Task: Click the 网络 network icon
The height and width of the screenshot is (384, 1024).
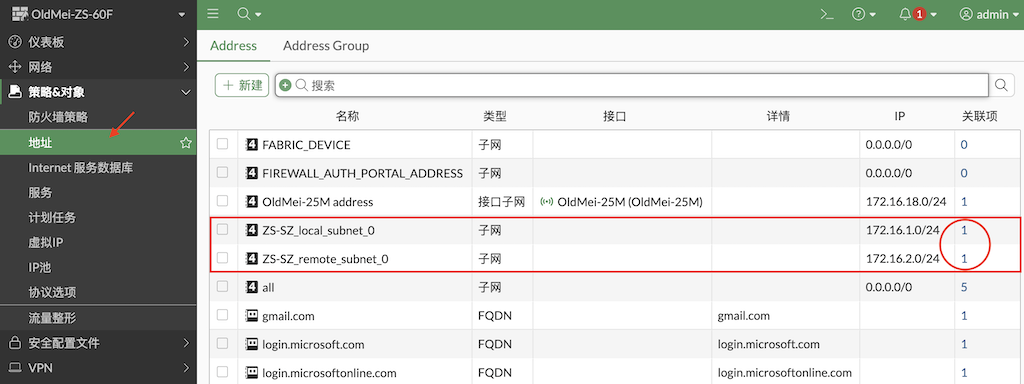Action: pos(14,67)
